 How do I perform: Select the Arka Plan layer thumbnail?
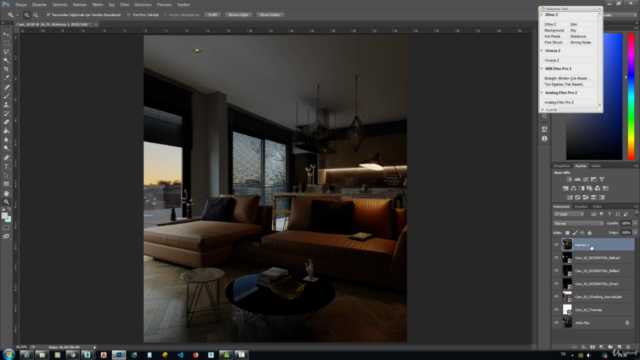(x=567, y=322)
